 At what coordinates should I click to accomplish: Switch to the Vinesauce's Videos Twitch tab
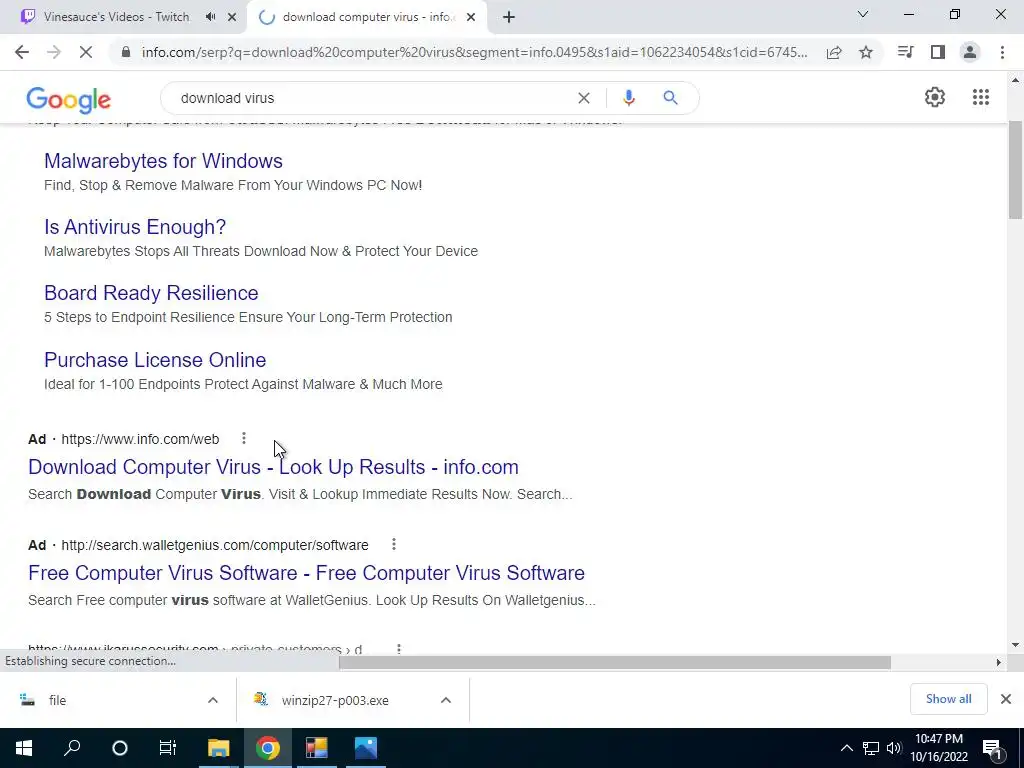[x=116, y=17]
